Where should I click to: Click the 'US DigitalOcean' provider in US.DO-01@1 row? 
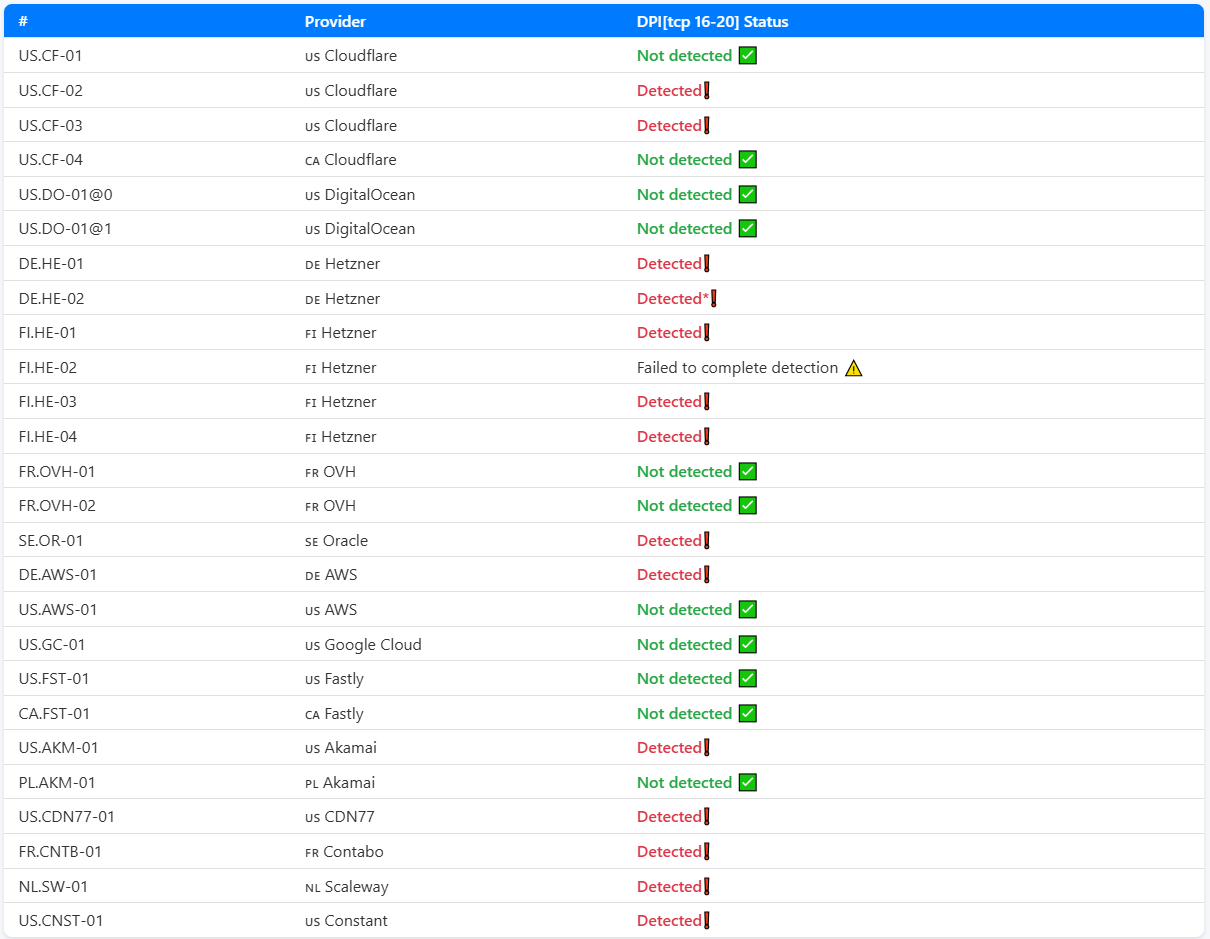360,229
